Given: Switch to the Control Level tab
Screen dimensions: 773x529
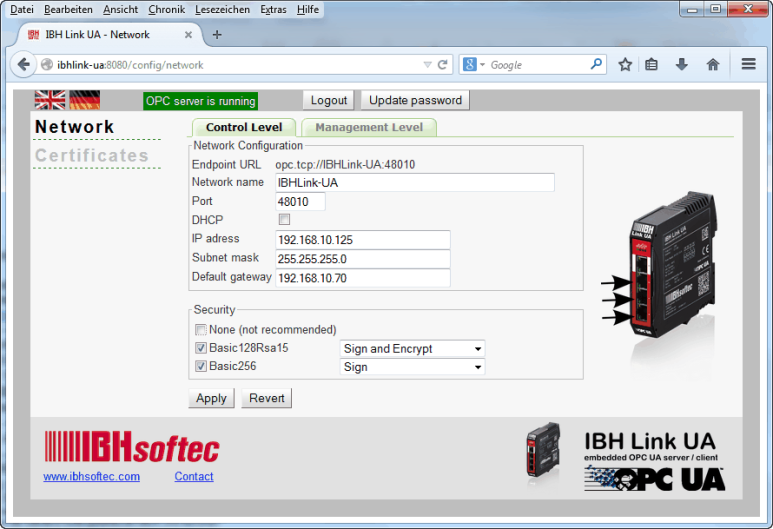Looking at the screenshot, I should 244,127.
